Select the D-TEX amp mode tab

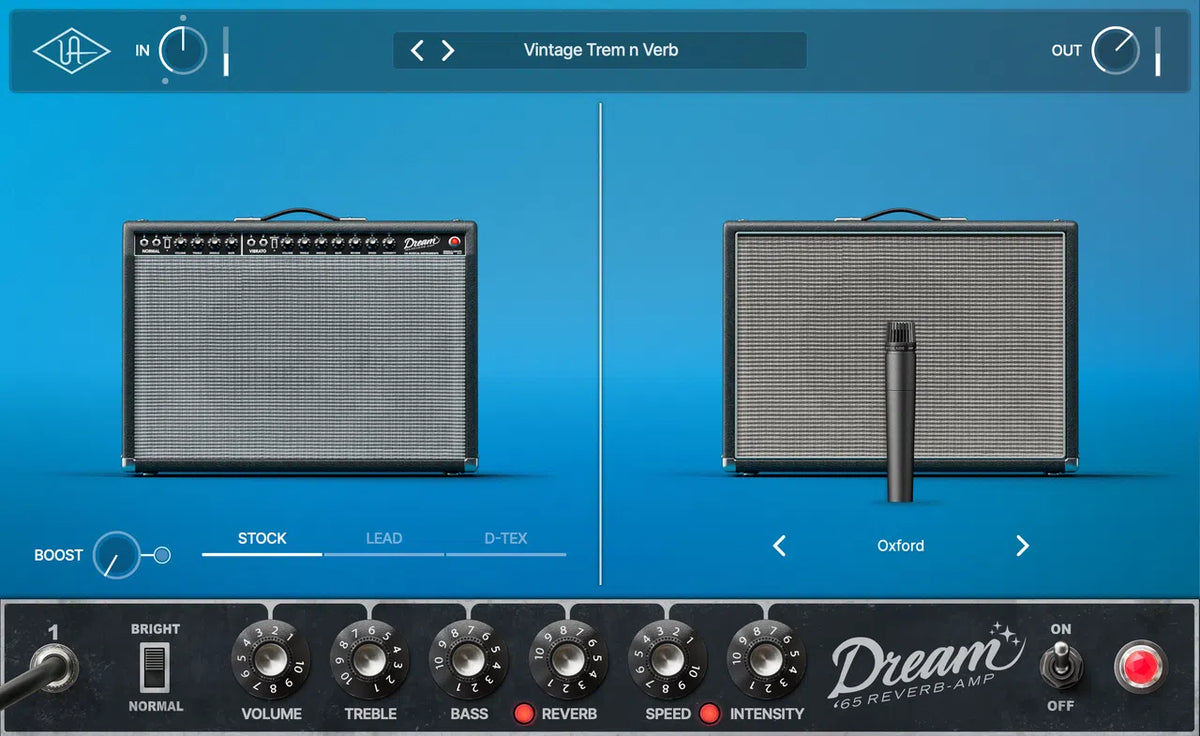(505, 538)
